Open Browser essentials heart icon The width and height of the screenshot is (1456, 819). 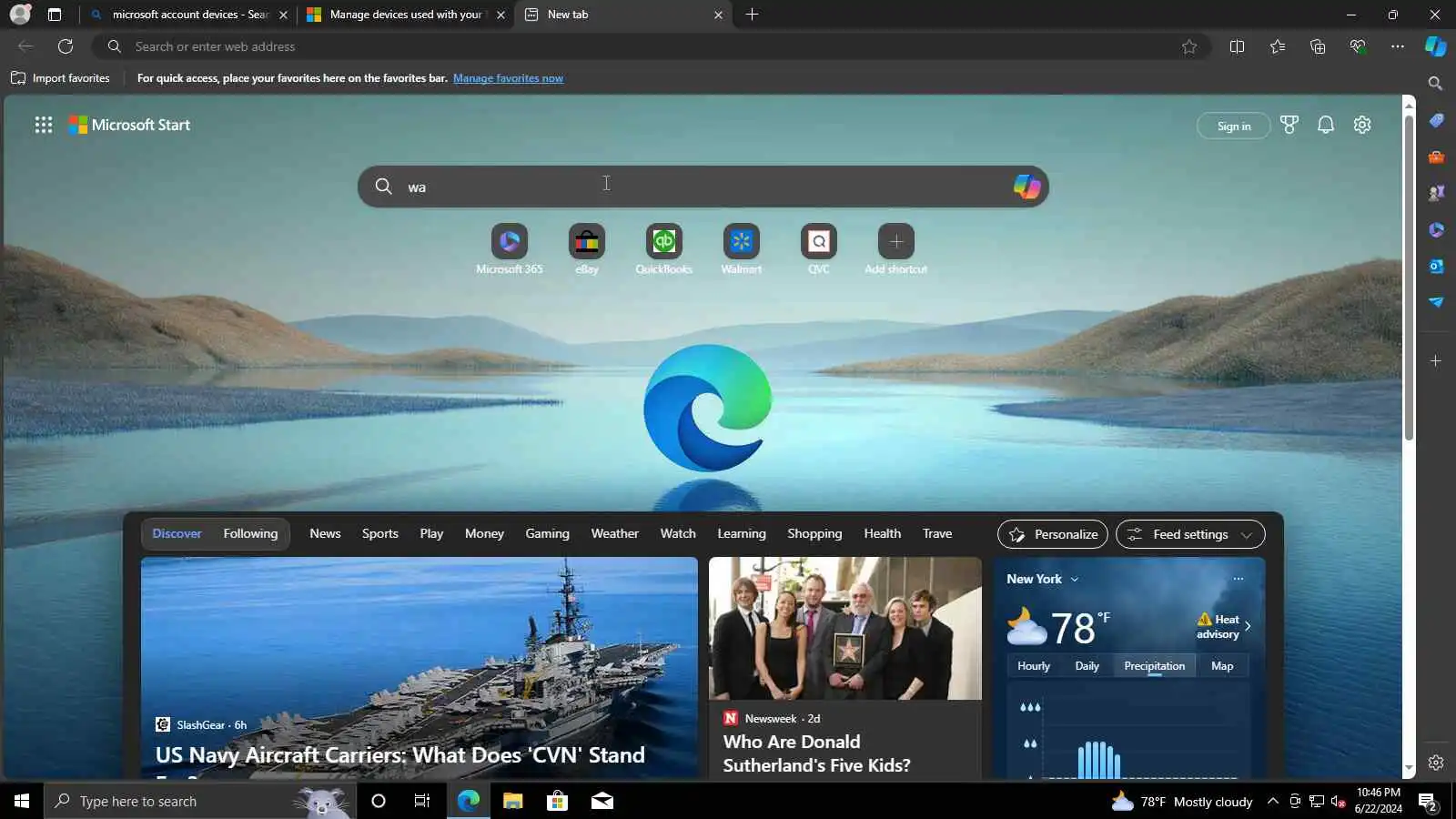tap(1358, 46)
